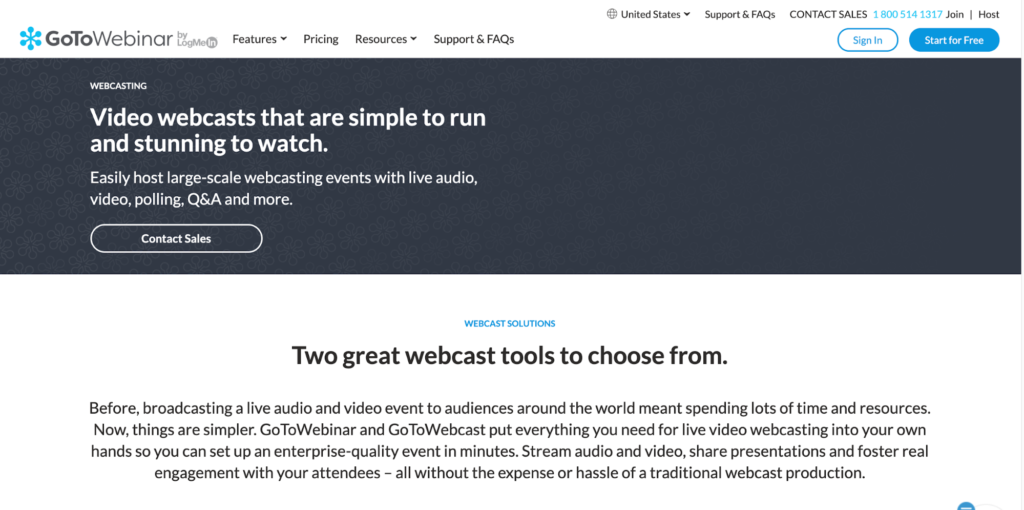Open the United States region dropdown
The height and width of the screenshot is (510, 1024).
pyautogui.click(x=655, y=14)
